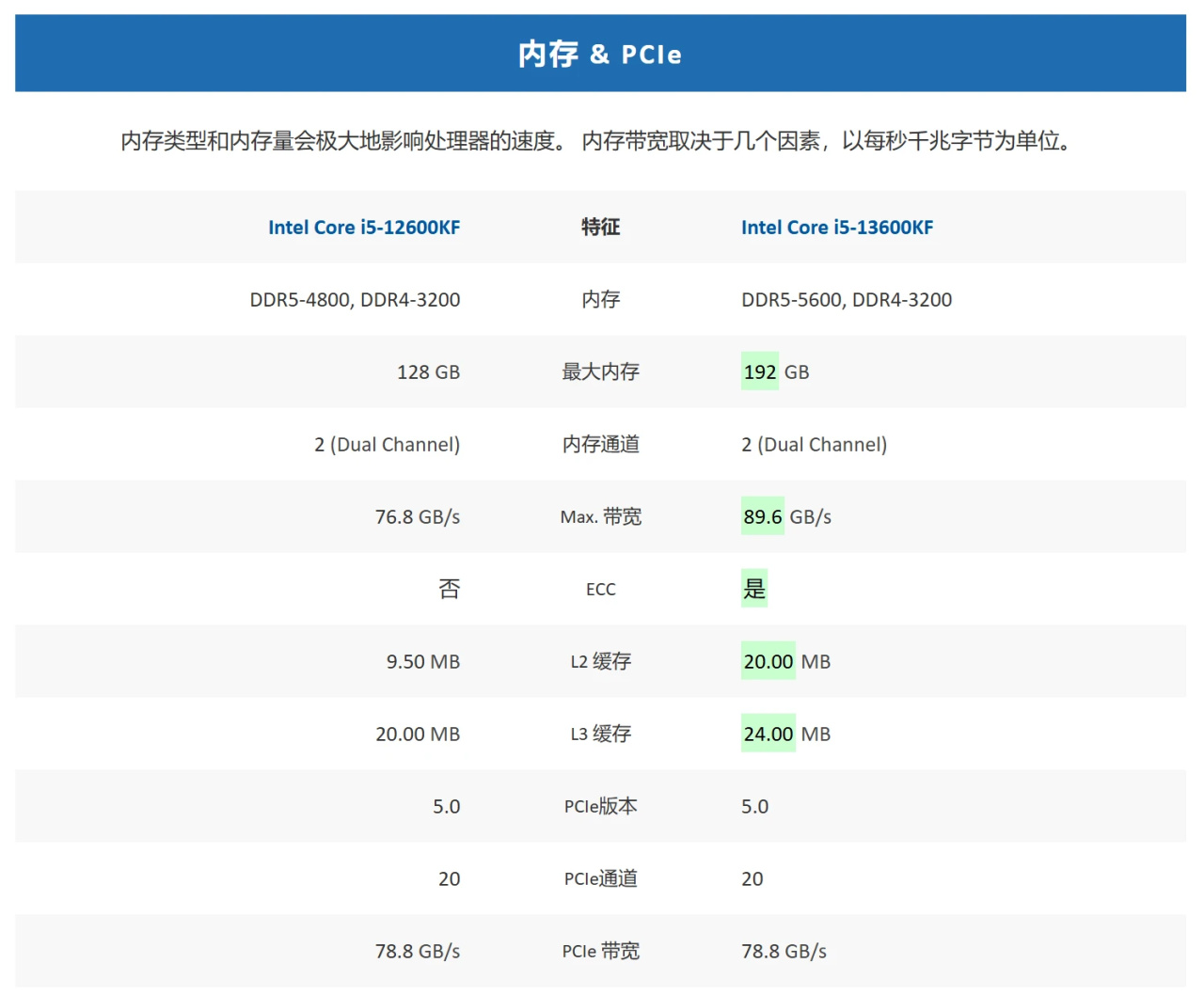Click the 内存 & PCIe section header
Screen dimensions: 1204x995
(600, 54)
